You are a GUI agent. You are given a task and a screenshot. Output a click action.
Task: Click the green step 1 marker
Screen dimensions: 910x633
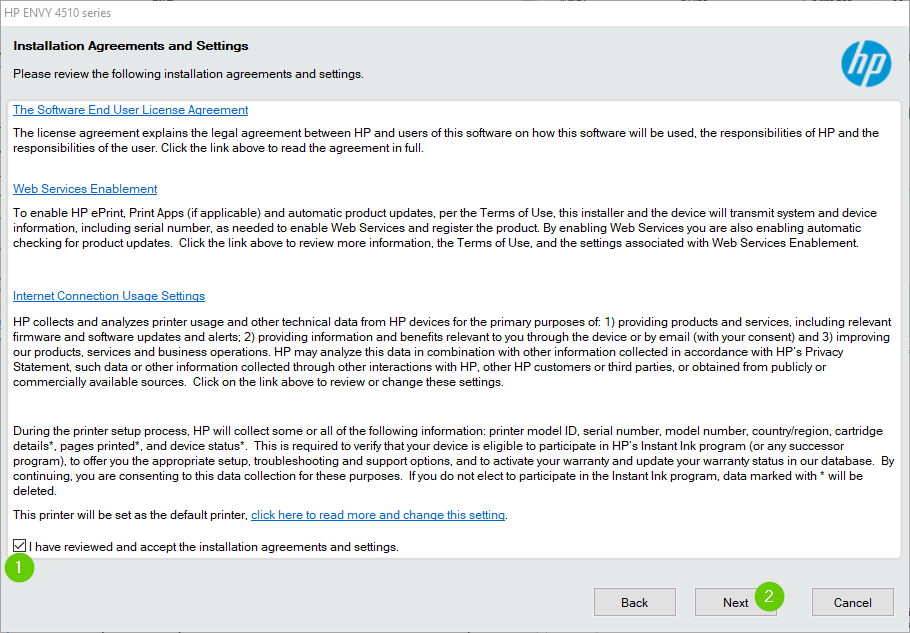(19, 568)
